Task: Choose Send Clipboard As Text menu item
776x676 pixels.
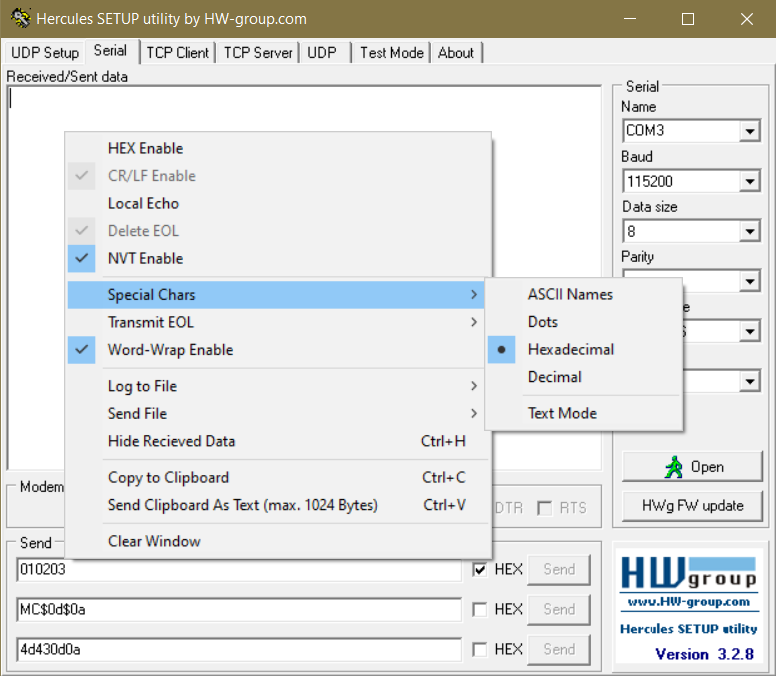Action: click(280, 505)
